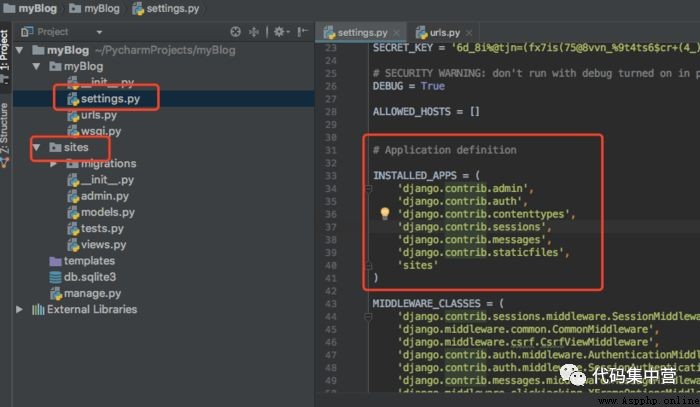Select tests.py in the tree

[96, 228]
